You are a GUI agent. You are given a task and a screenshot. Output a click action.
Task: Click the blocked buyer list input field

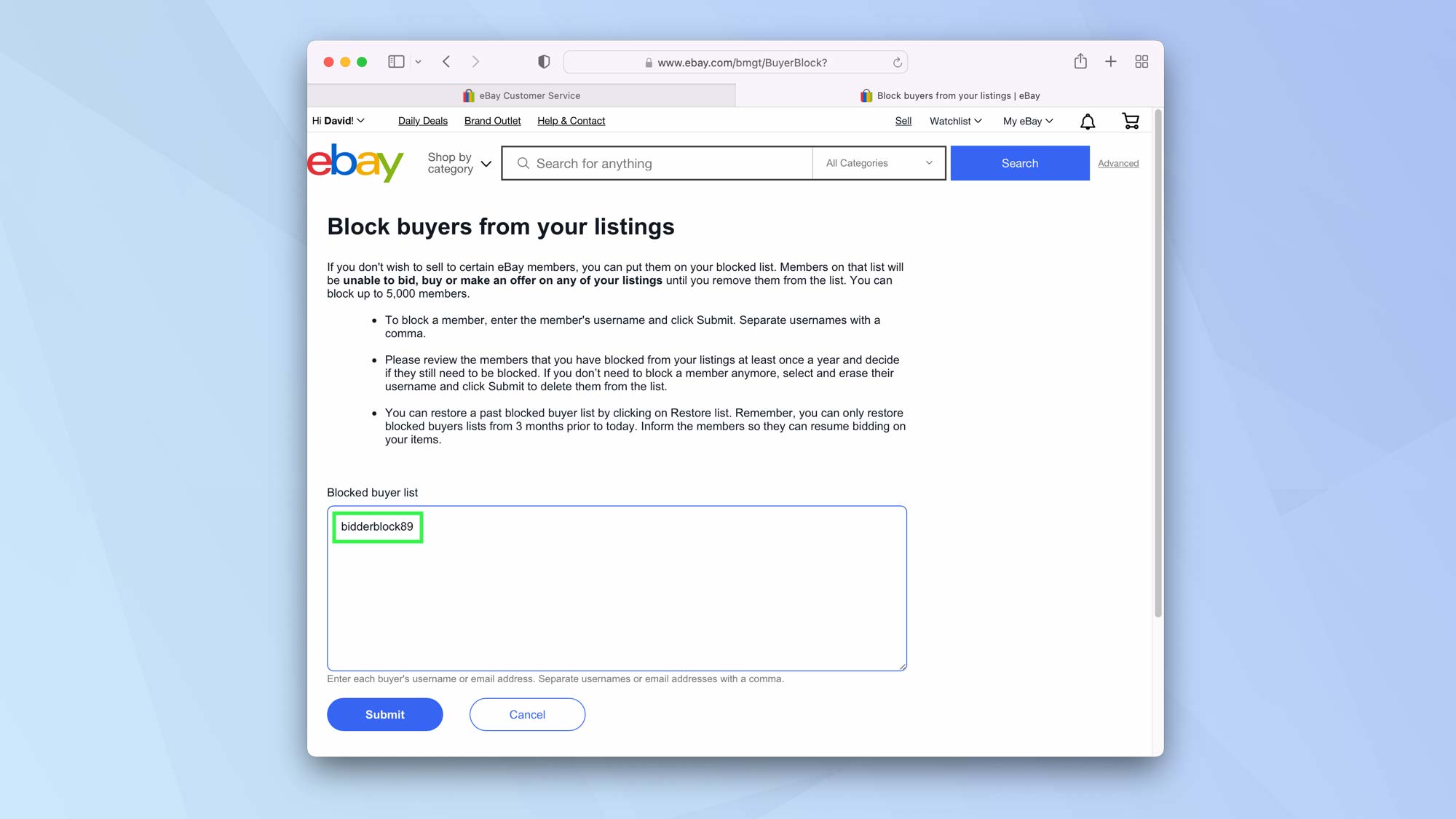616,588
